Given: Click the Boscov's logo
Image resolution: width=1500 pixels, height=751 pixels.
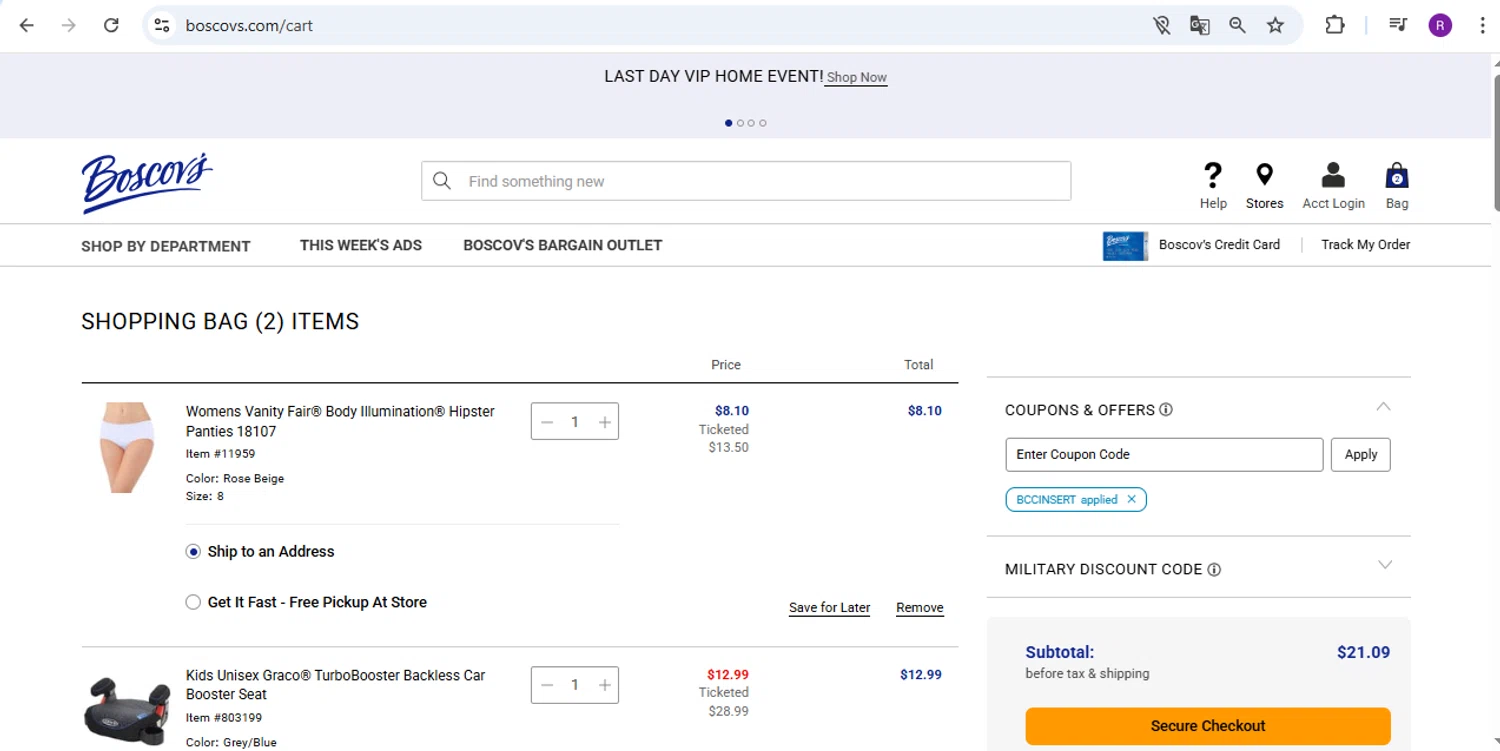Looking at the screenshot, I should (147, 183).
